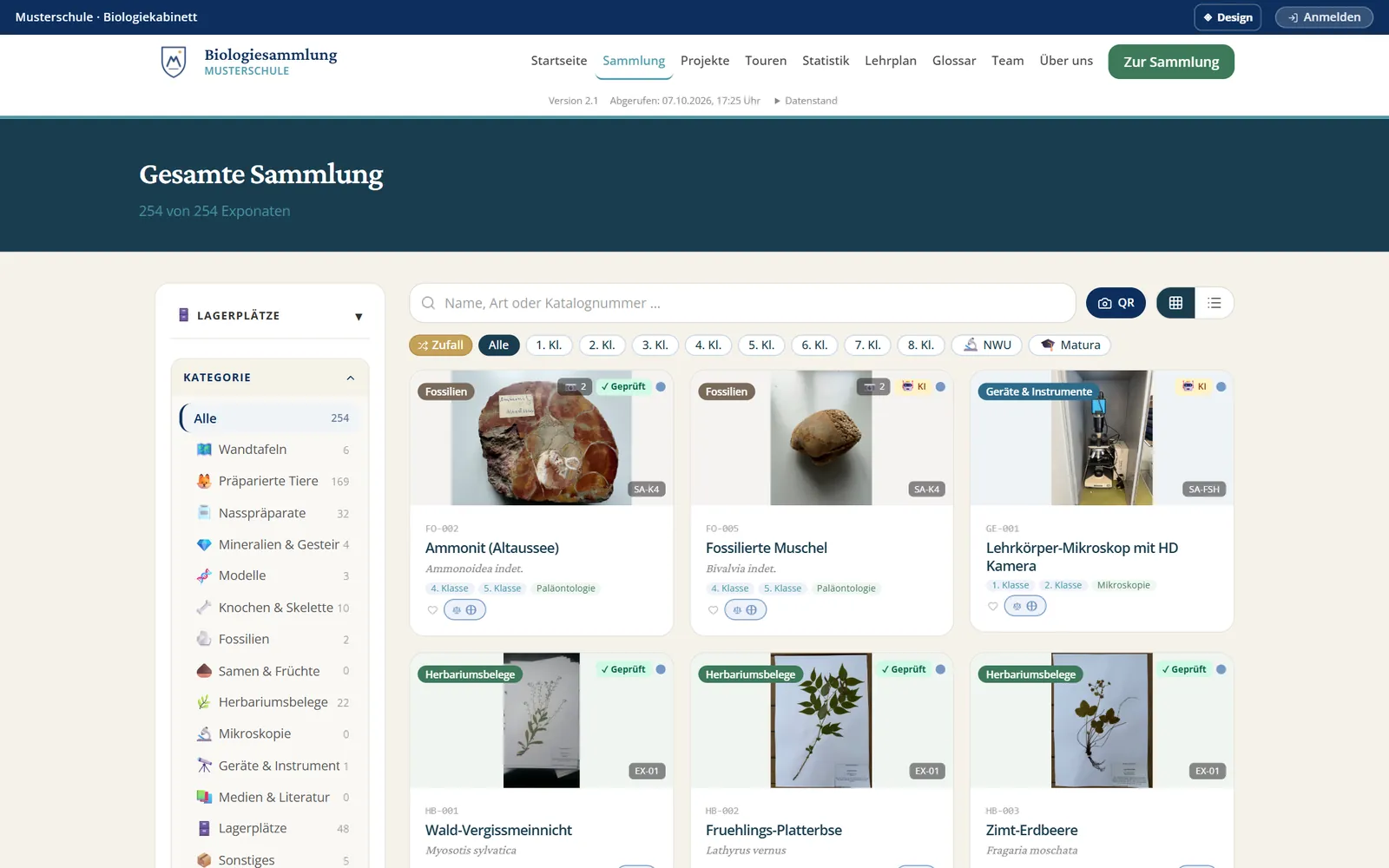Viewport: 1389px width, 868px height.
Task: Click the KI badge on Fossilierte Muschel
Action: [914, 386]
